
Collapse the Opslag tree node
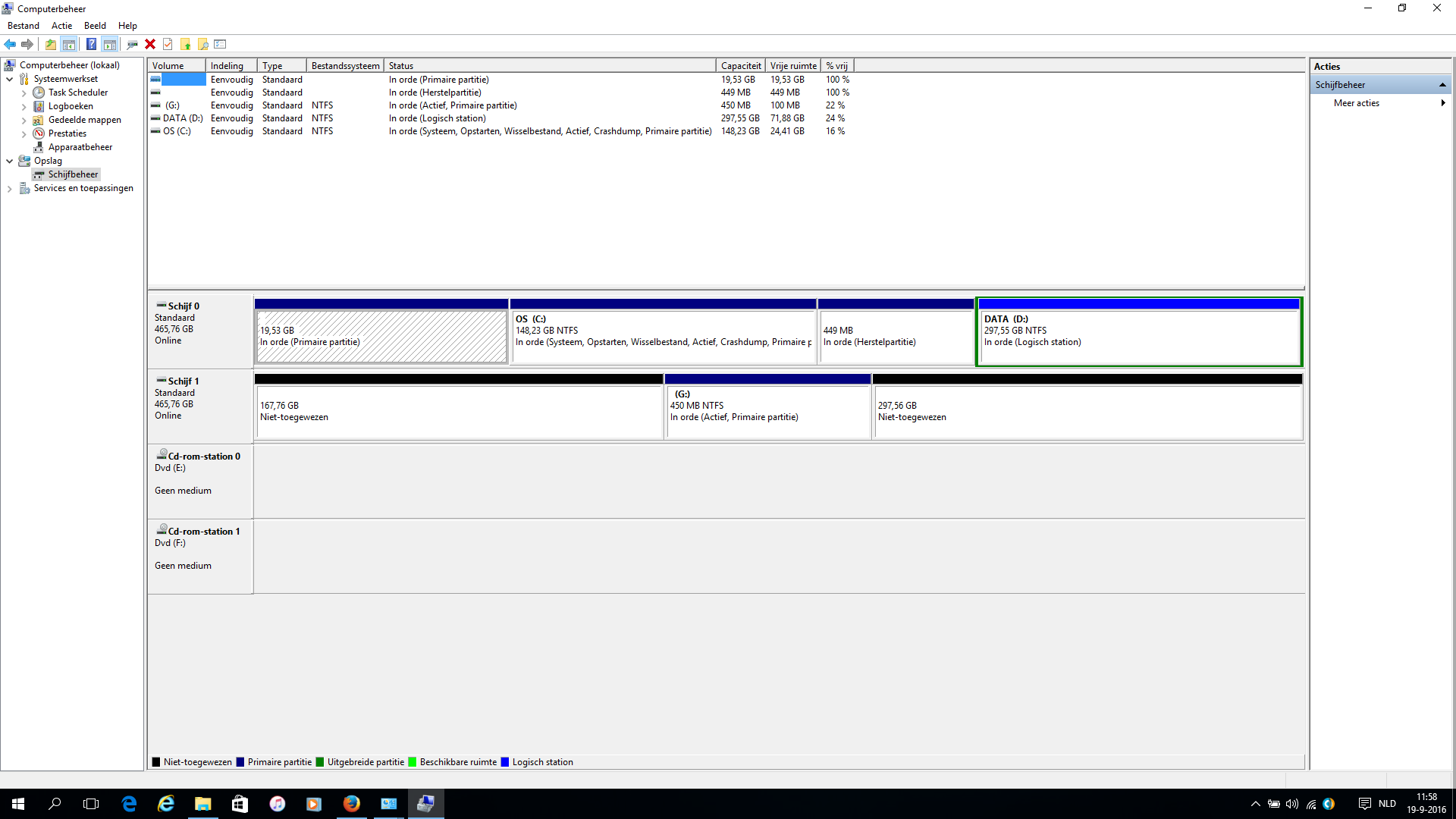pyautogui.click(x=9, y=161)
